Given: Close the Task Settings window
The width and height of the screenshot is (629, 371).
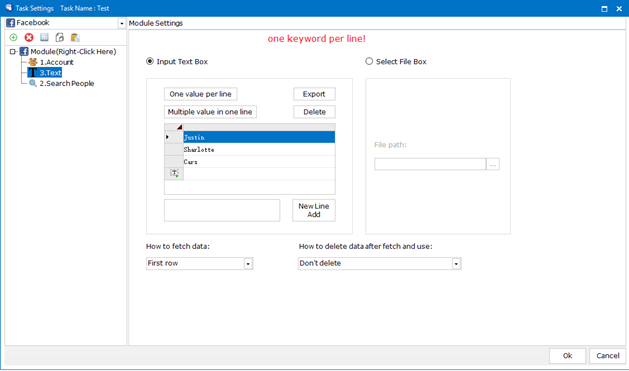Looking at the screenshot, I should (619, 8).
